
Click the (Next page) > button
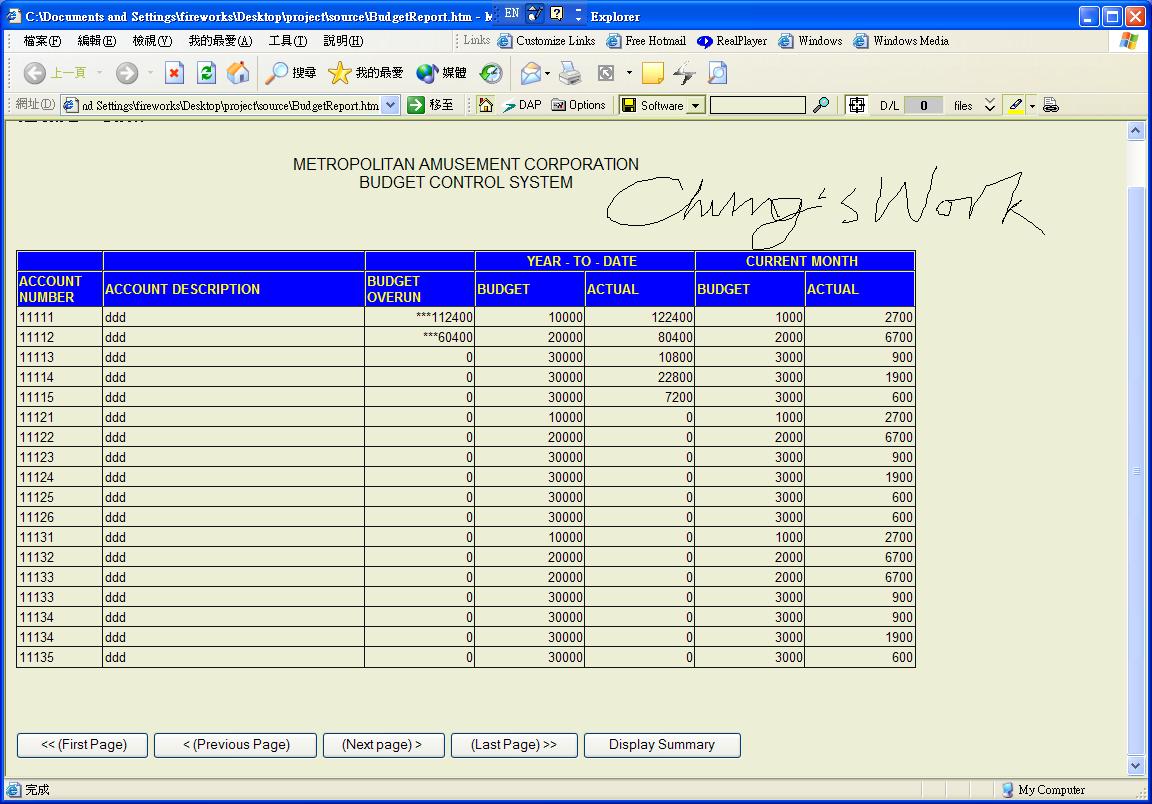click(383, 745)
